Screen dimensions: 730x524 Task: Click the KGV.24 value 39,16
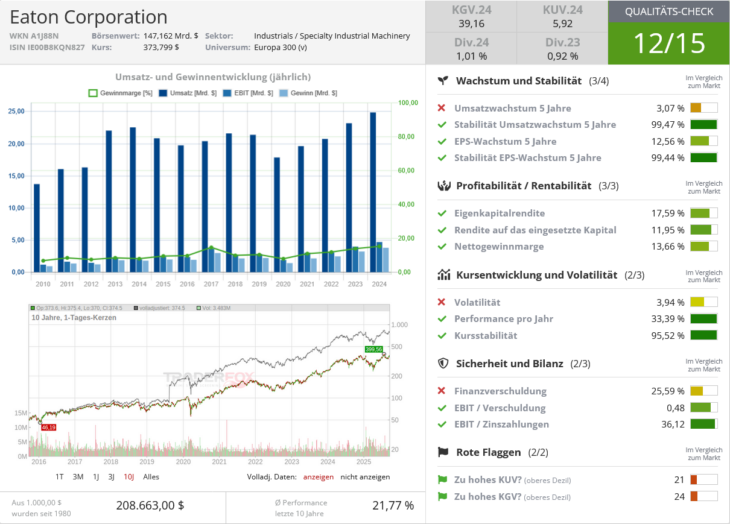coord(471,24)
